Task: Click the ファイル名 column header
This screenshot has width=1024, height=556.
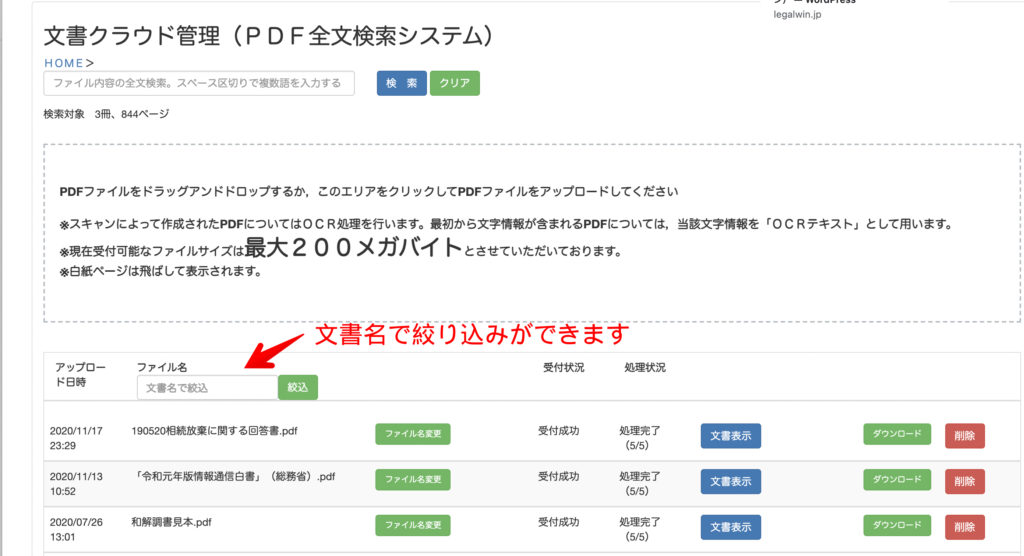Action: tap(162, 368)
